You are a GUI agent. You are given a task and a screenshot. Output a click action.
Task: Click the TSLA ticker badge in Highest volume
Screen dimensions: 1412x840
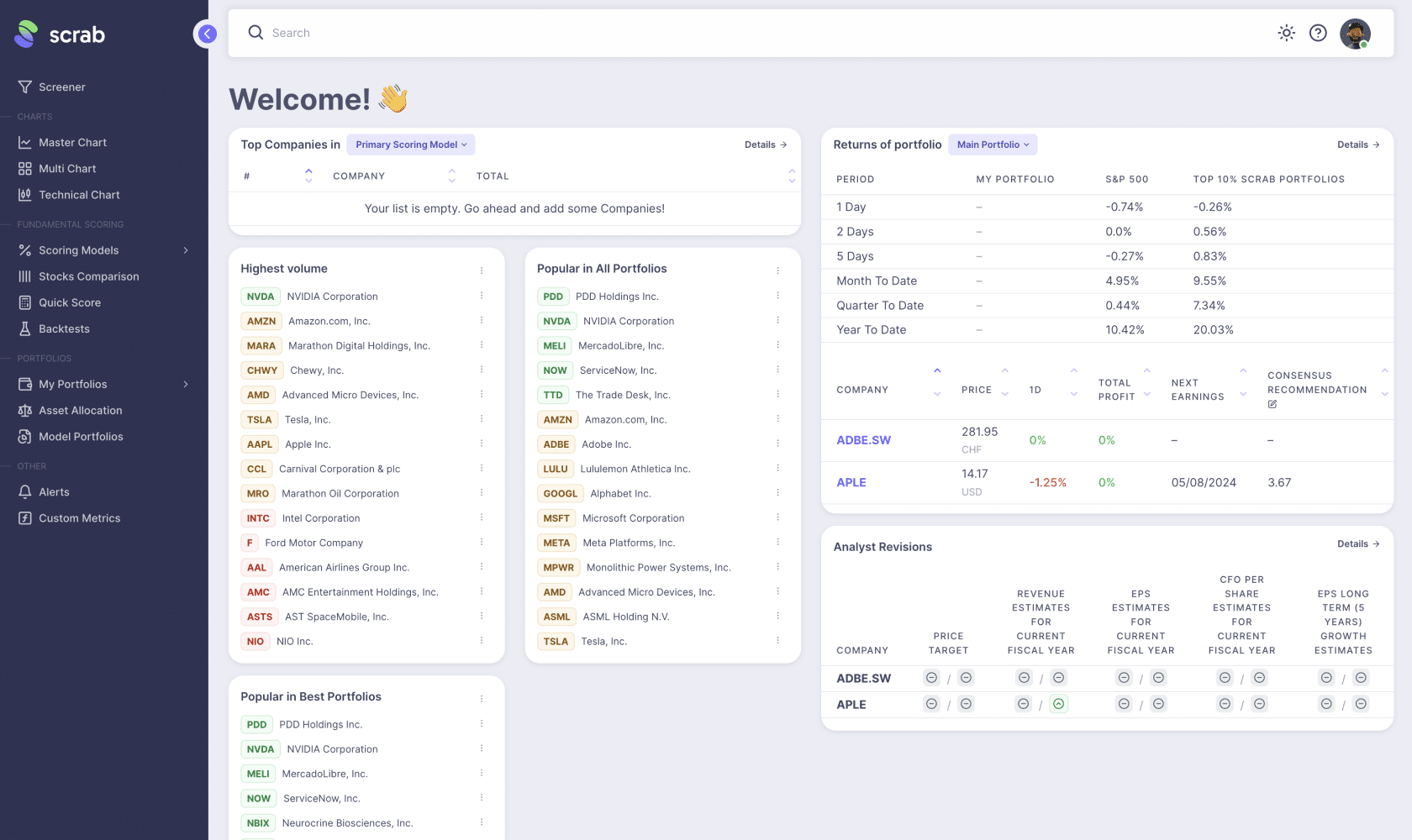[x=260, y=420]
